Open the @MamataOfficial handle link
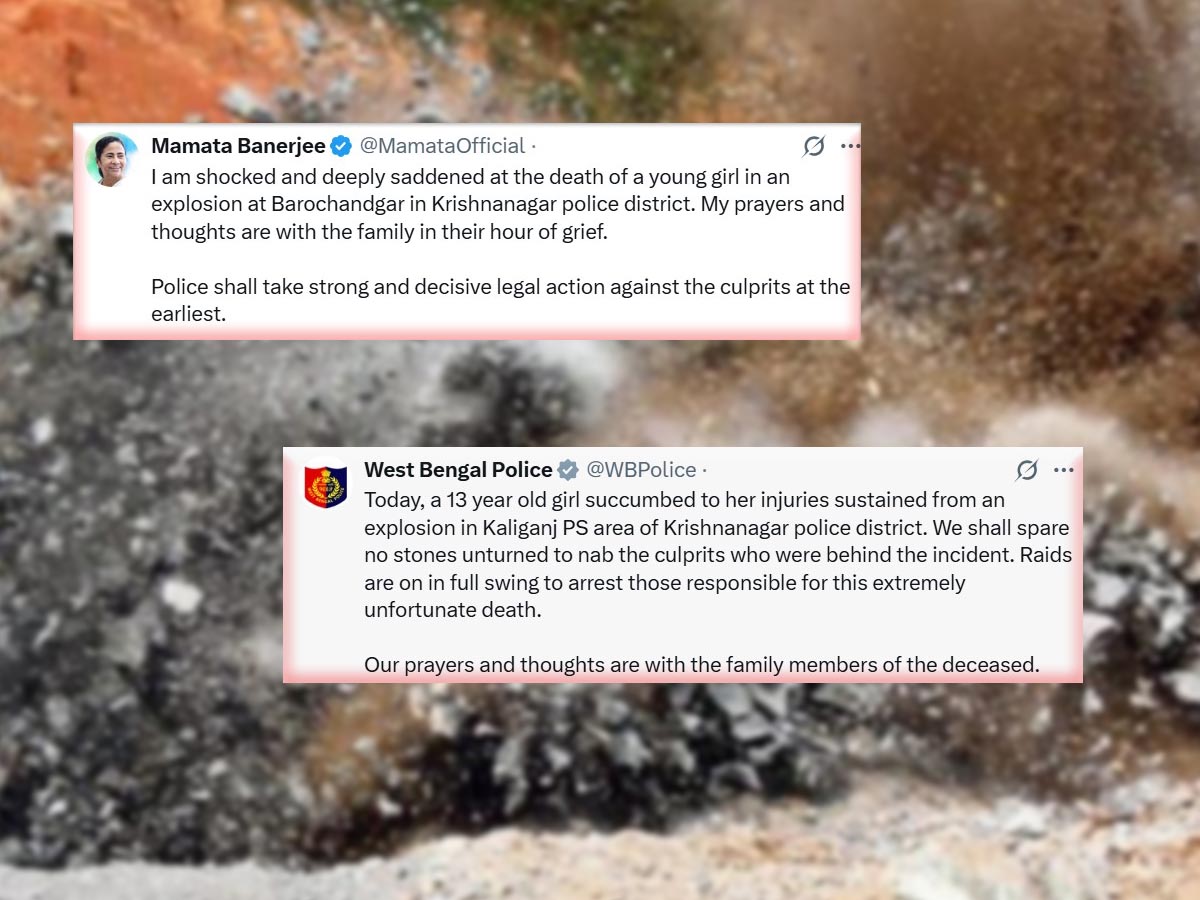 [x=442, y=146]
